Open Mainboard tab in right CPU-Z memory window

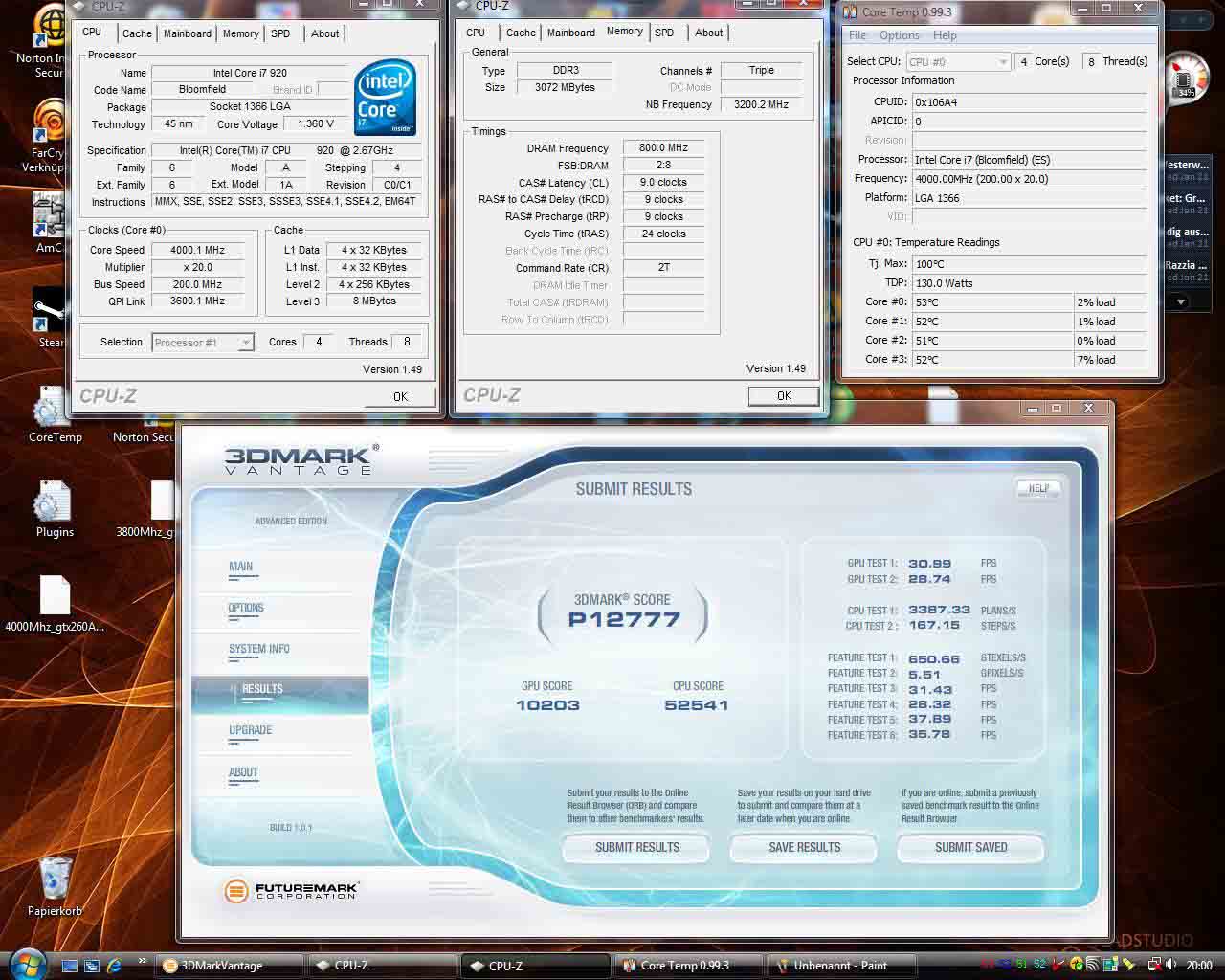point(571,33)
